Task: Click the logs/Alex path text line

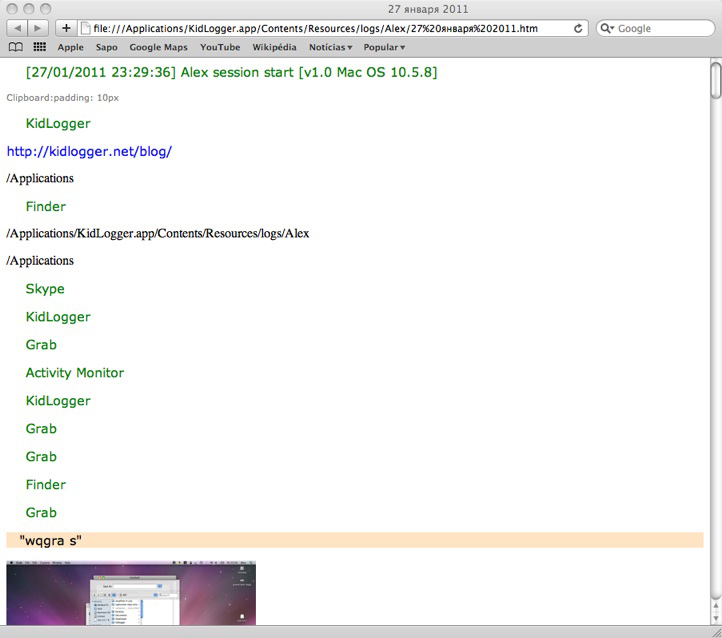Action: (x=157, y=233)
